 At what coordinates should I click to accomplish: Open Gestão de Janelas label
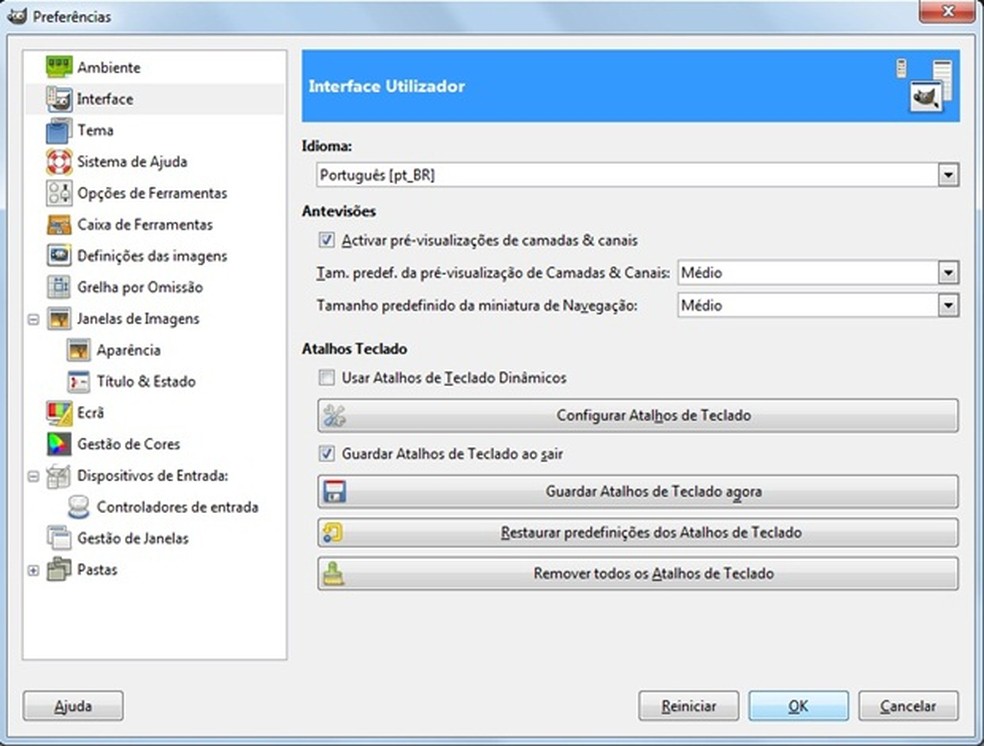click(132, 538)
